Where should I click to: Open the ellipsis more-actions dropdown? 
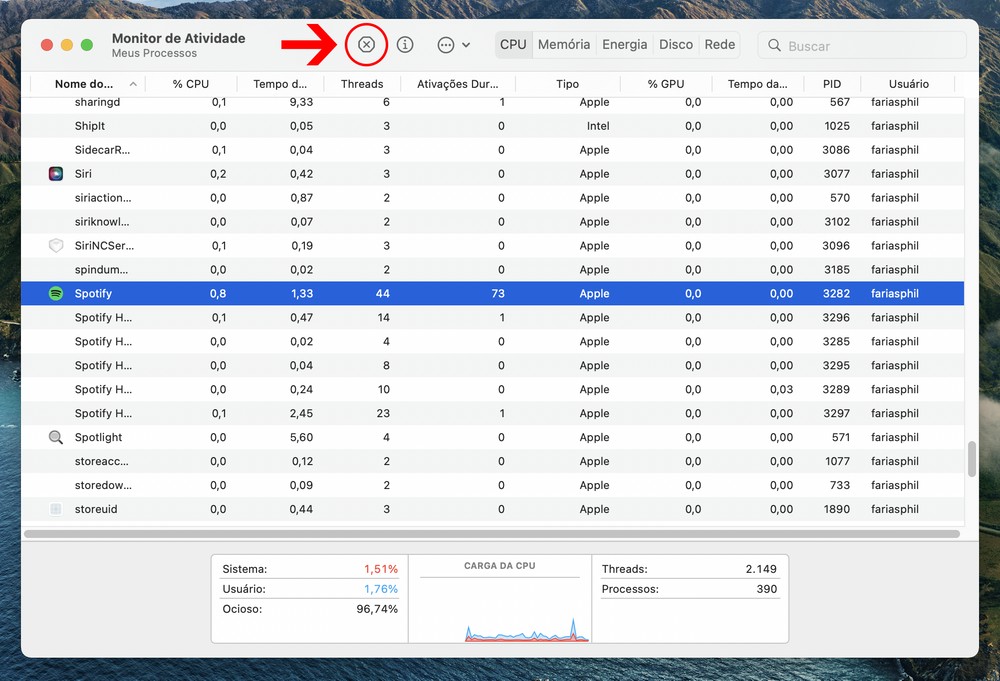(453, 45)
